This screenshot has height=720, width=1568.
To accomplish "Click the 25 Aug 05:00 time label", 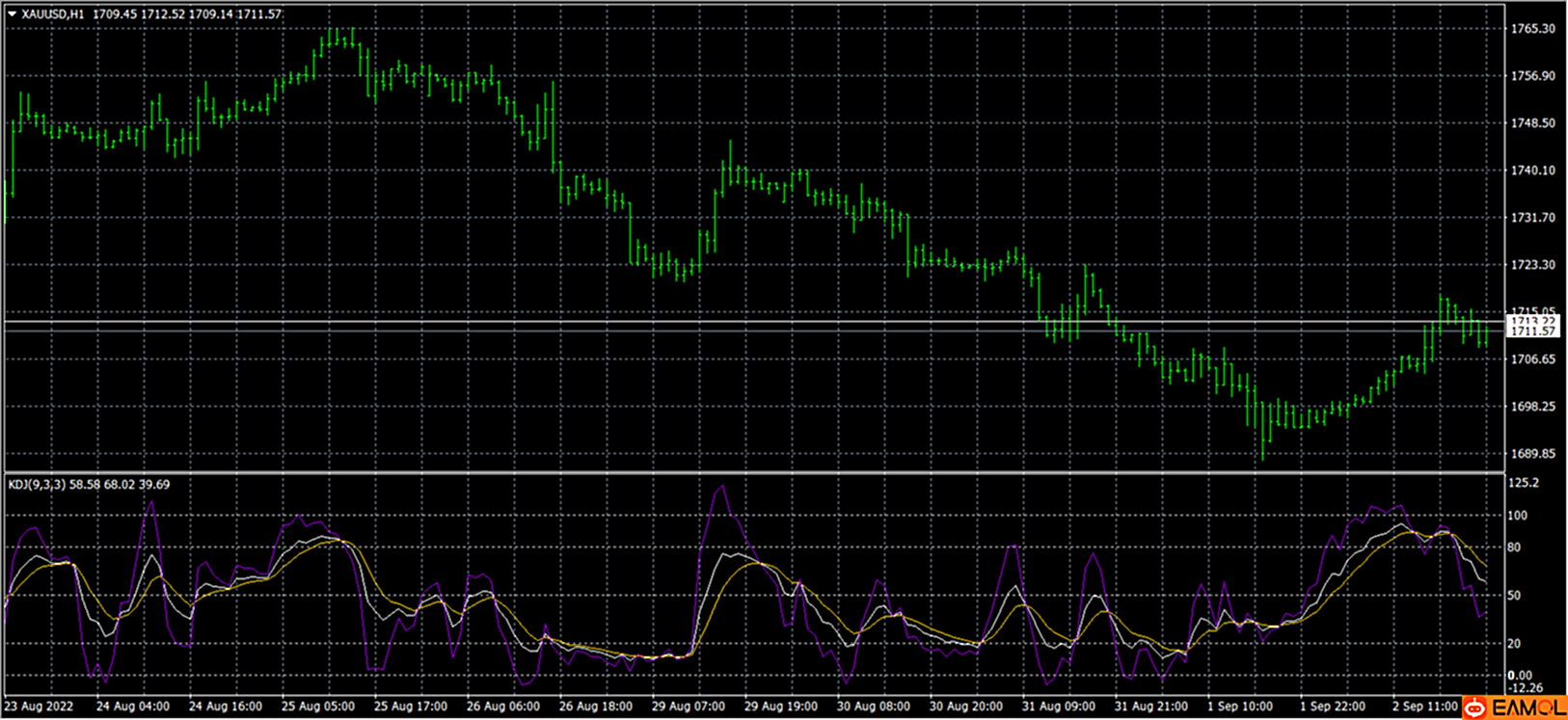I will 317,707.
